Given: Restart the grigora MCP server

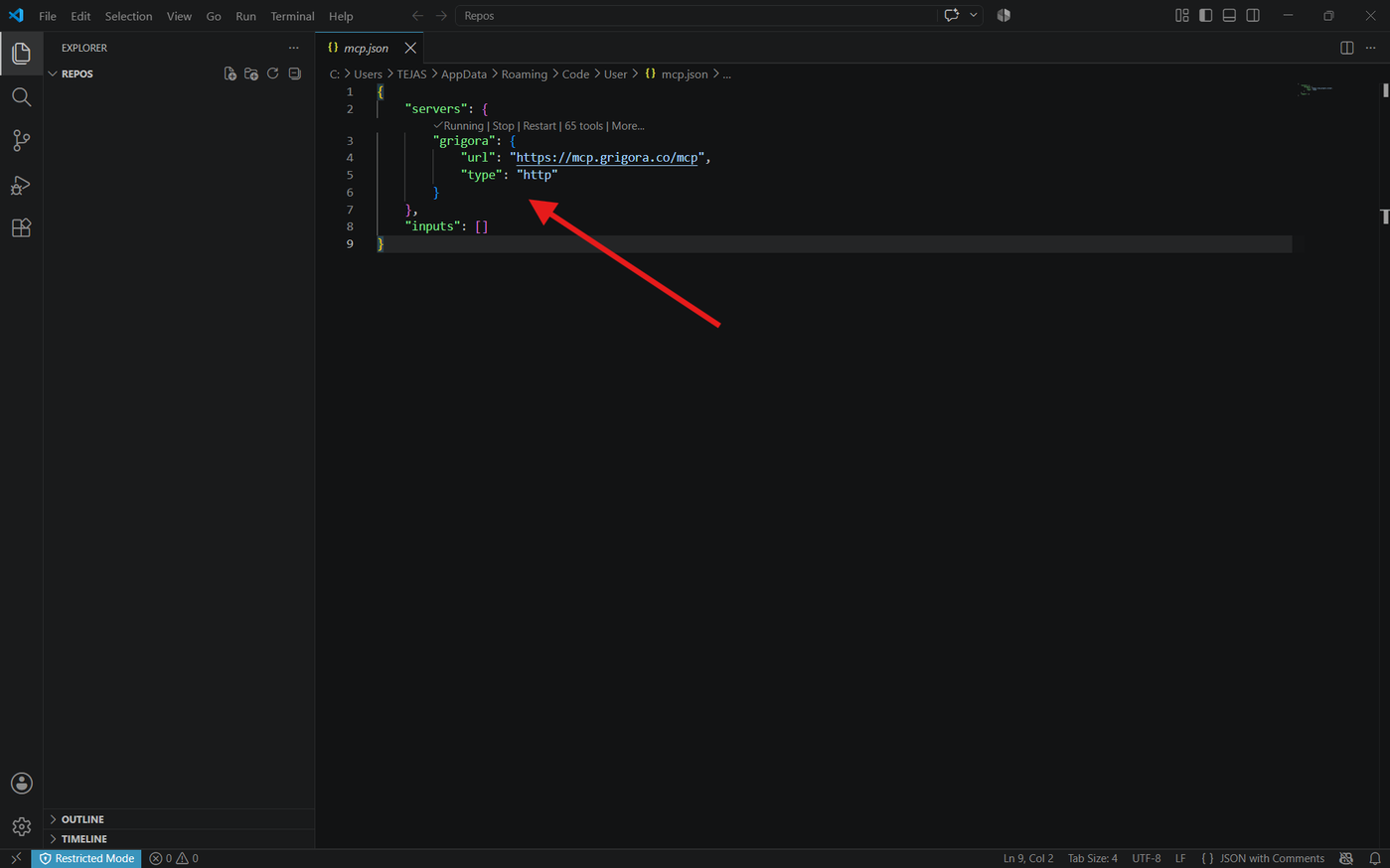Looking at the screenshot, I should pos(540,126).
